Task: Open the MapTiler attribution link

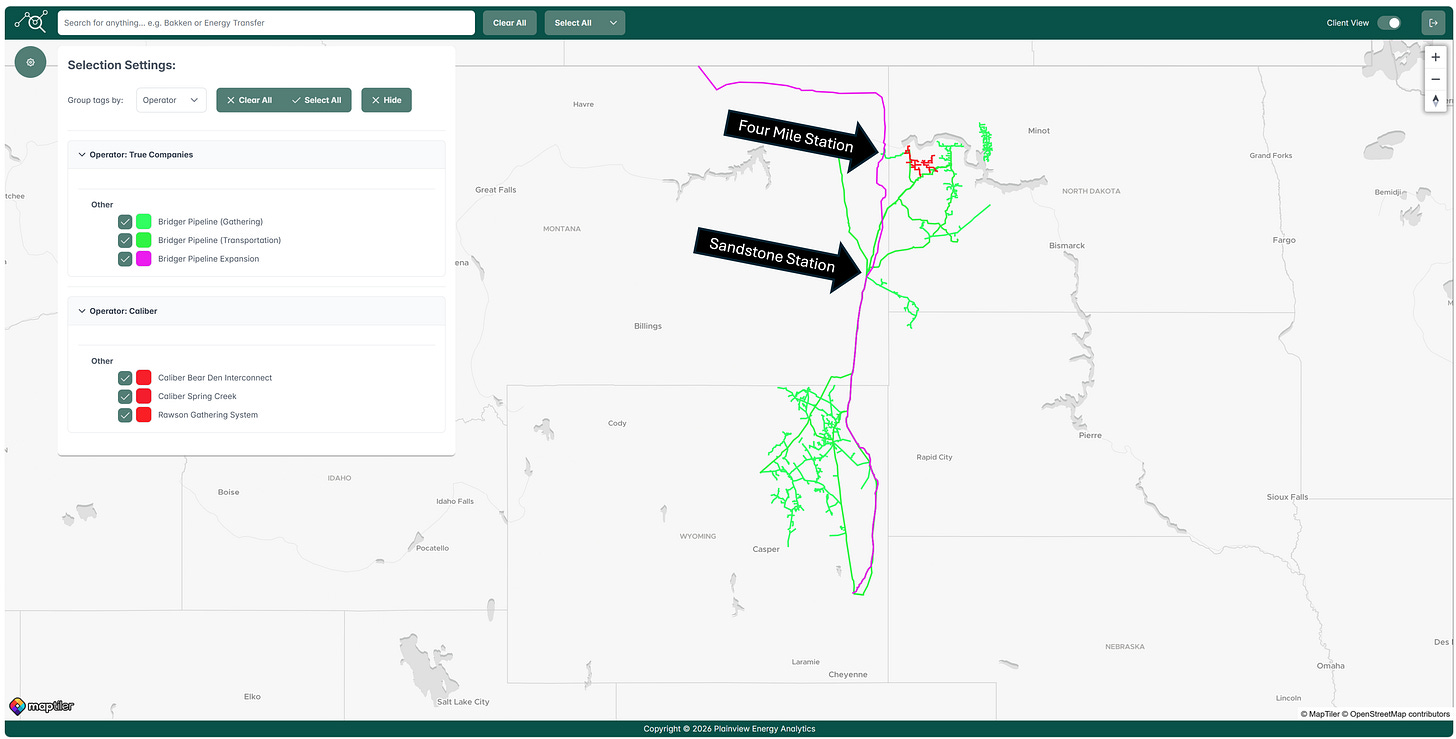Action: pyautogui.click(x=1320, y=714)
